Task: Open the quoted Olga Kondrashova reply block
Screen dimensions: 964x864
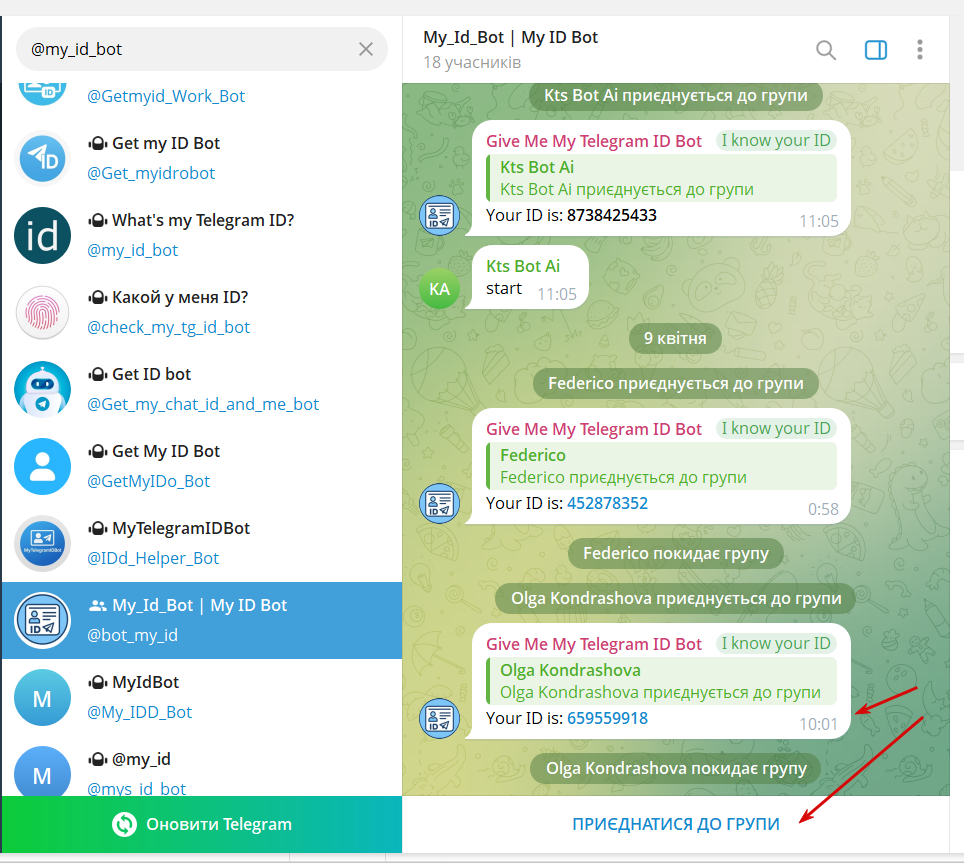Action: (x=662, y=681)
